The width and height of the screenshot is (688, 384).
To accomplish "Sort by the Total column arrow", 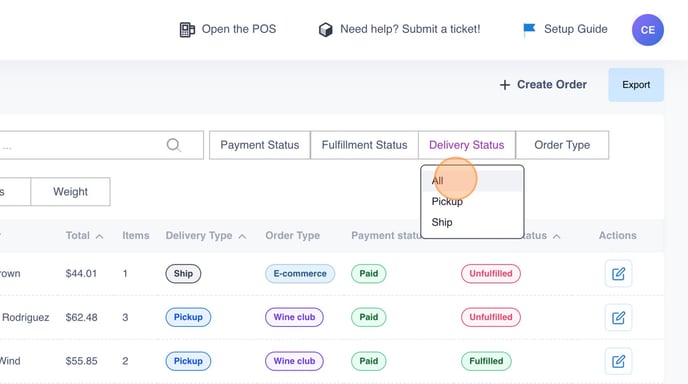I will [x=100, y=236].
